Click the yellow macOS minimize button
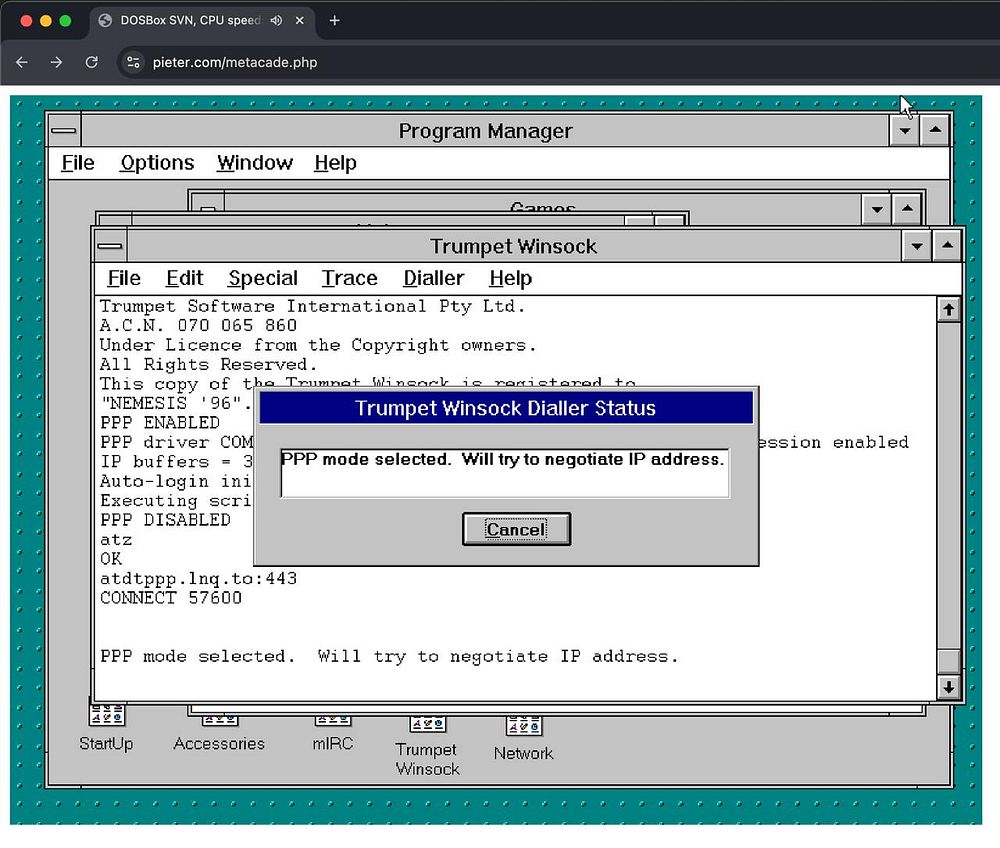The image size is (1000, 848). (46, 20)
